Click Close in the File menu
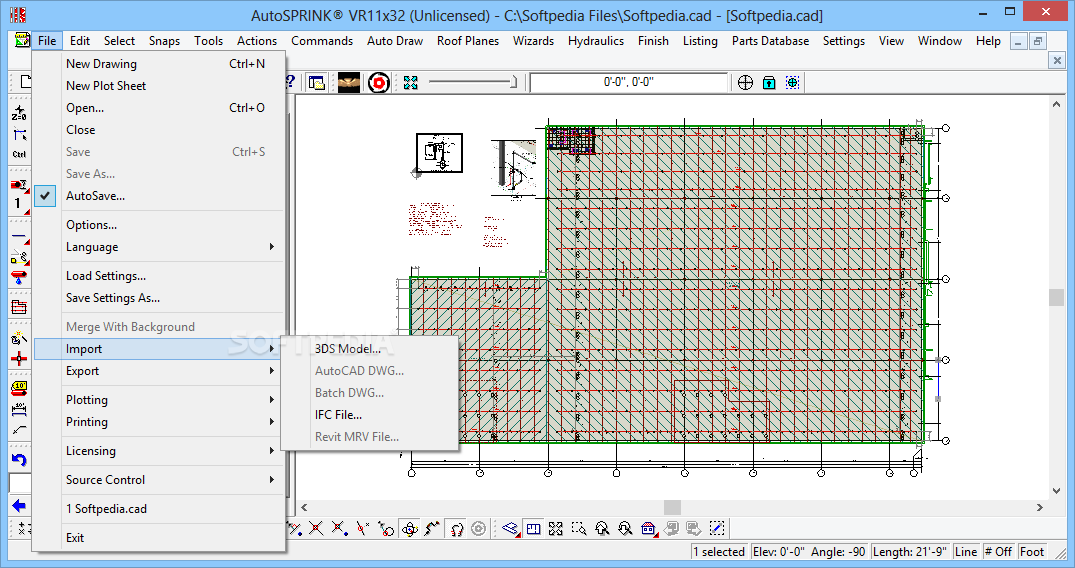The width and height of the screenshot is (1075, 568). point(158,130)
